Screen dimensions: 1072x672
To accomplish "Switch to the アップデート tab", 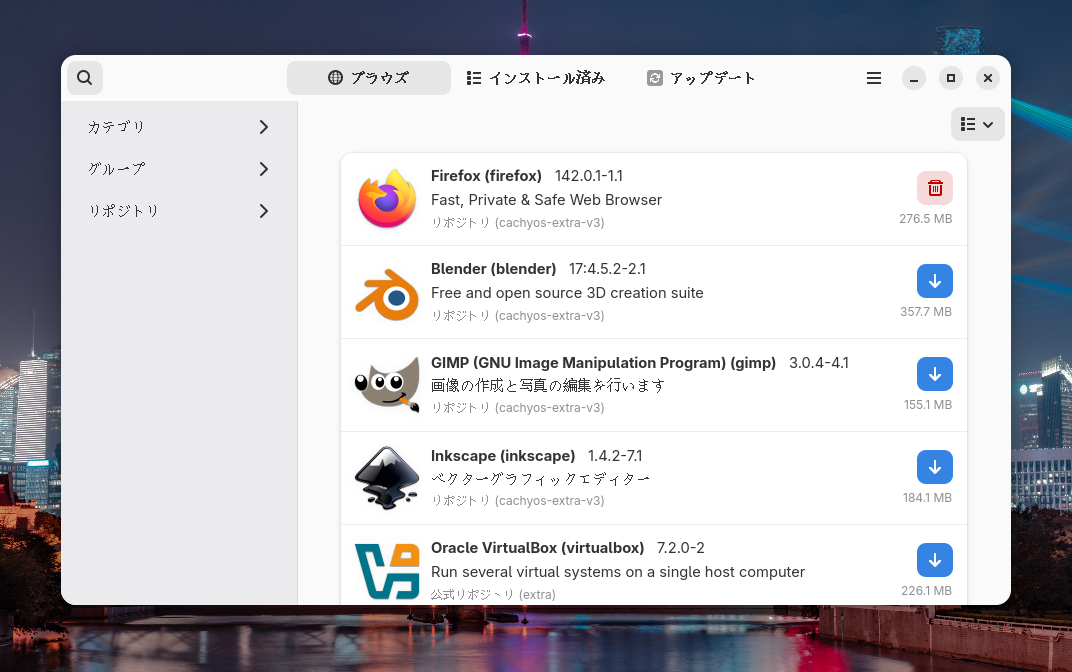I will click(x=702, y=78).
